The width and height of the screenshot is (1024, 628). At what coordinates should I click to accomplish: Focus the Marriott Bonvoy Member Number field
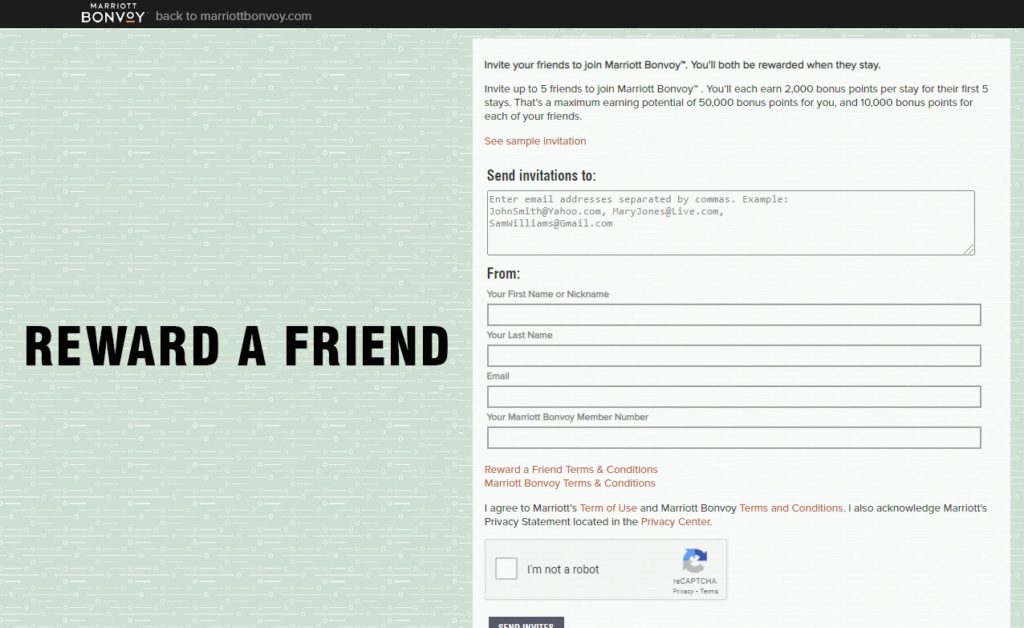(733, 438)
